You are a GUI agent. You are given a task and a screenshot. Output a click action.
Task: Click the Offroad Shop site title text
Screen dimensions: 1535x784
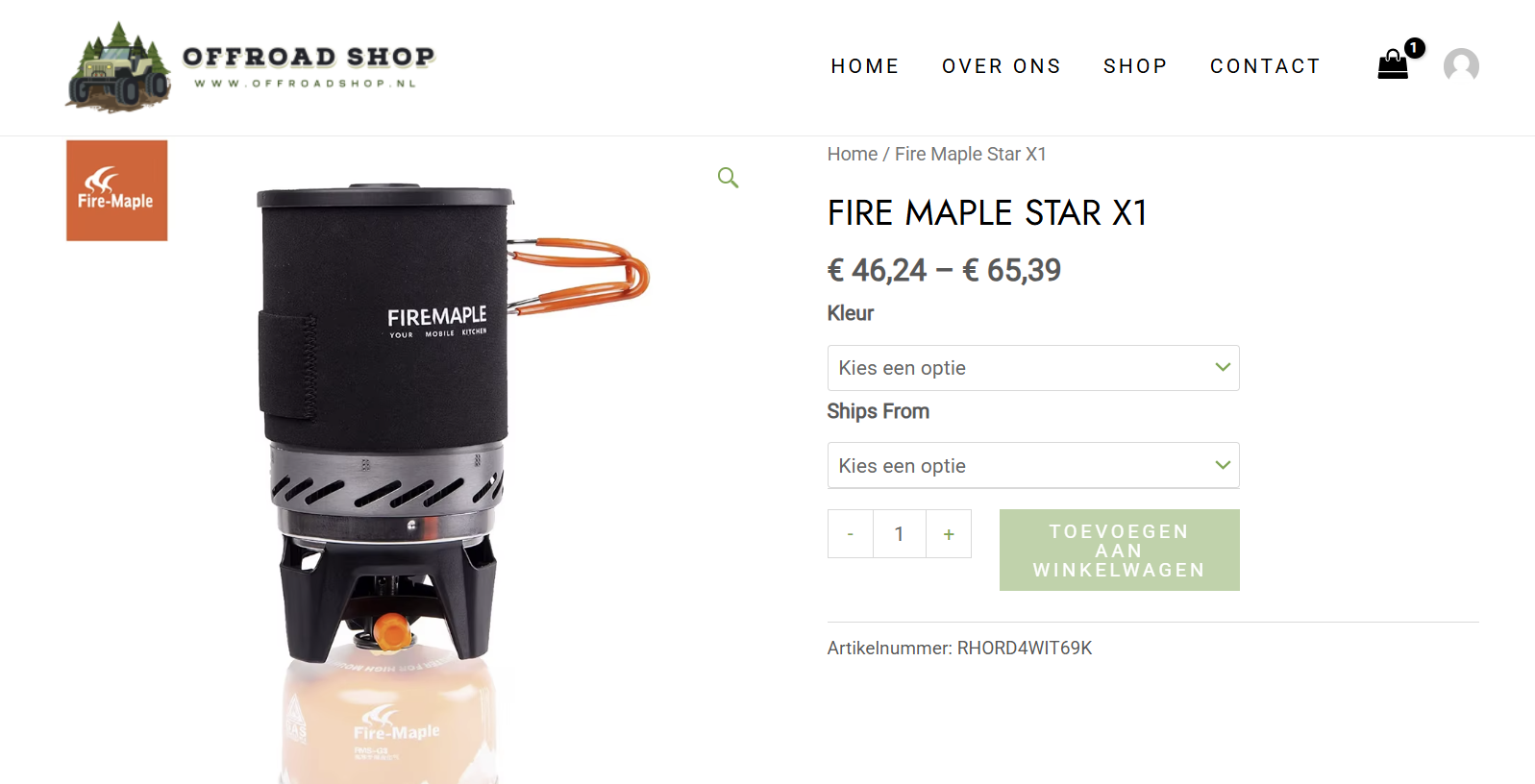click(309, 57)
